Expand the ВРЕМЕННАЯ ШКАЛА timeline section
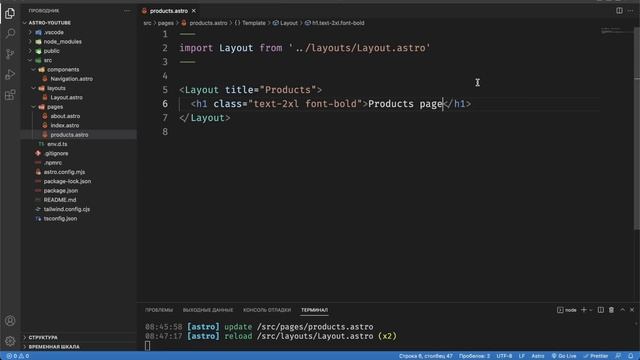The image size is (640, 360). (54, 347)
